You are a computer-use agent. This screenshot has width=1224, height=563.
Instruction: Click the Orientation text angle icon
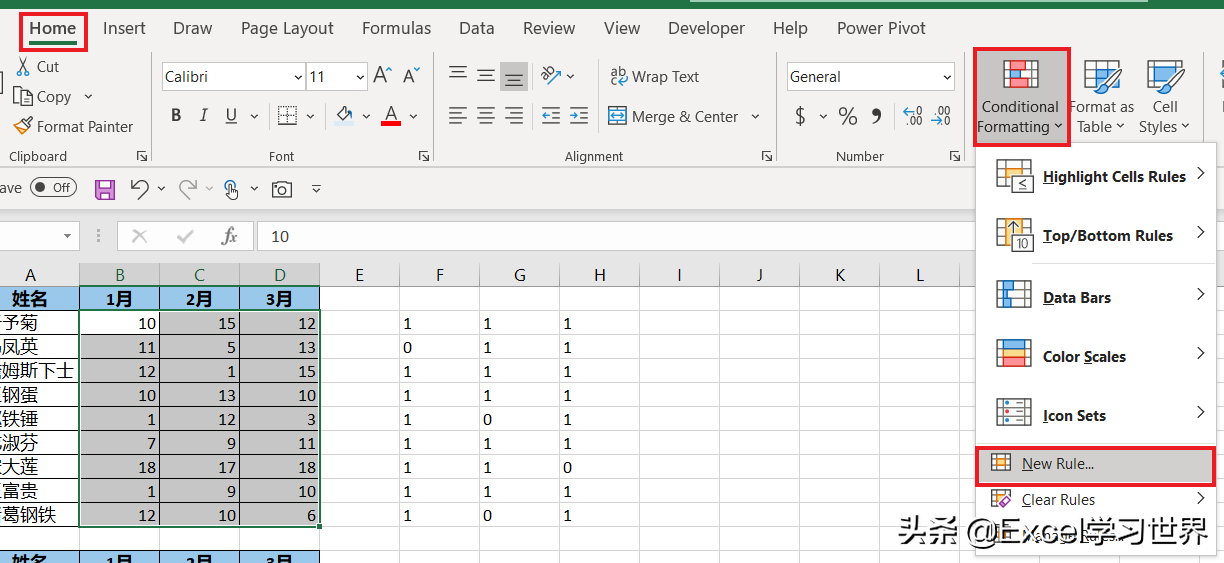(x=551, y=76)
